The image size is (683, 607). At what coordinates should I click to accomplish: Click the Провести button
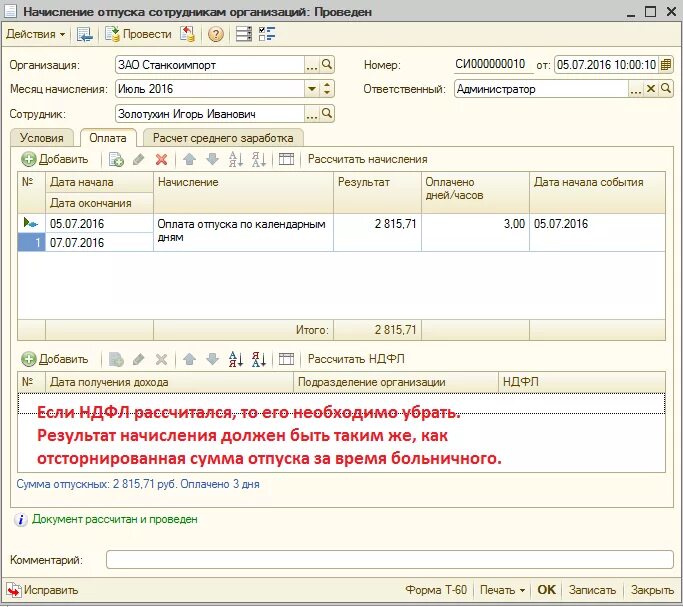click(x=138, y=34)
